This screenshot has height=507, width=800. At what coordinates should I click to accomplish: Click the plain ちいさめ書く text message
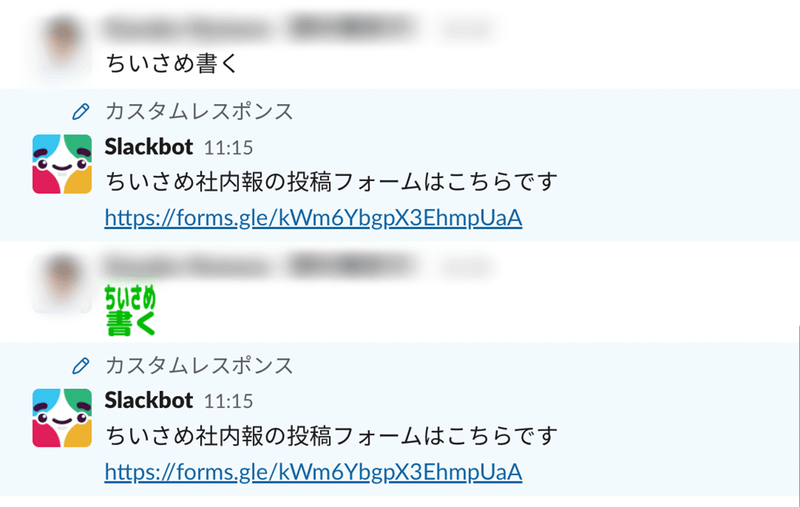(174, 63)
